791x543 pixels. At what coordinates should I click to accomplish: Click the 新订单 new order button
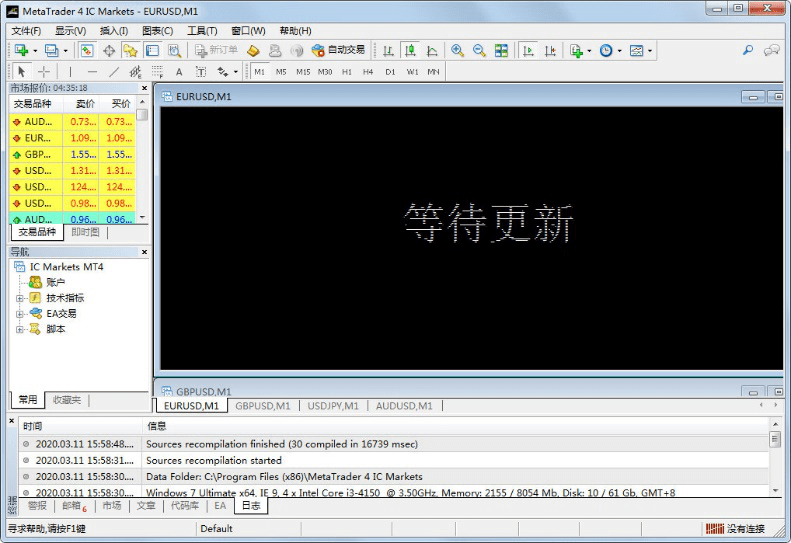pyautogui.click(x=216, y=50)
